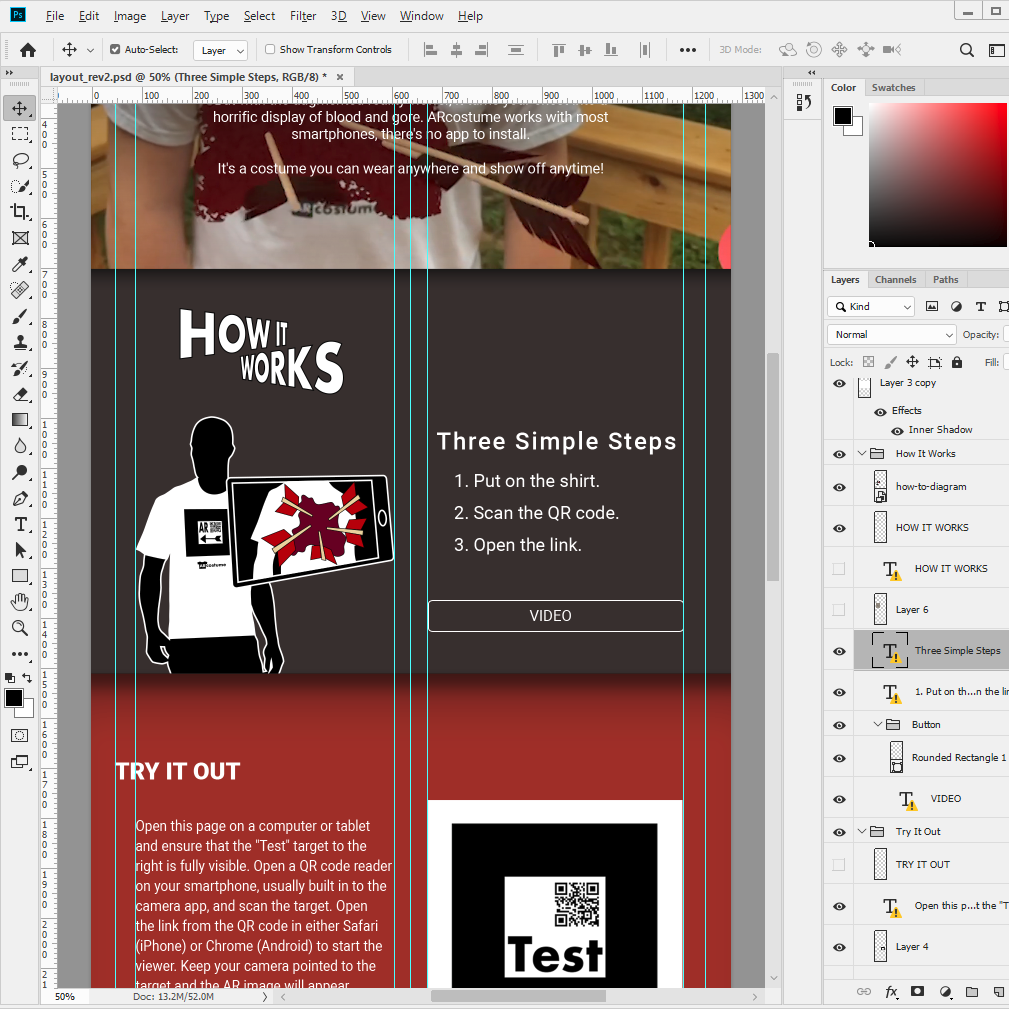Click the zoom status bar arrow
Screen dimensions: 1009x1009
pos(264,997)
